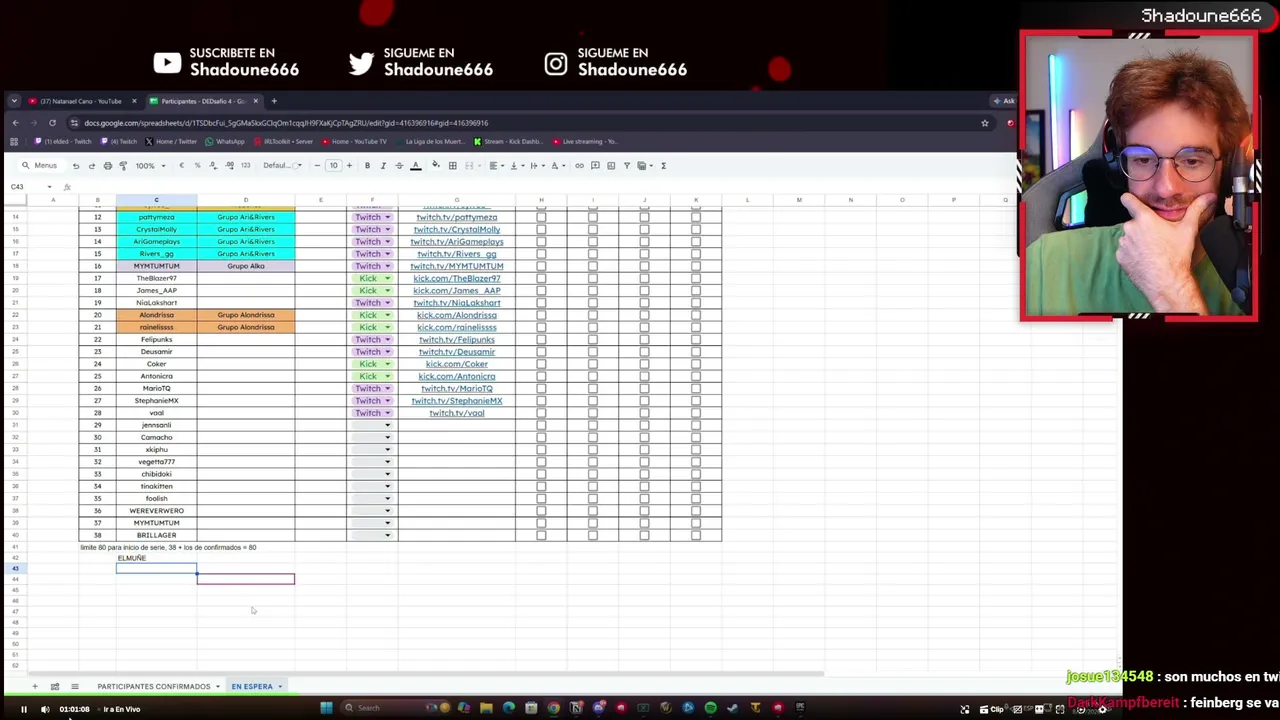Open the text color picker

(x=416, y=166)
